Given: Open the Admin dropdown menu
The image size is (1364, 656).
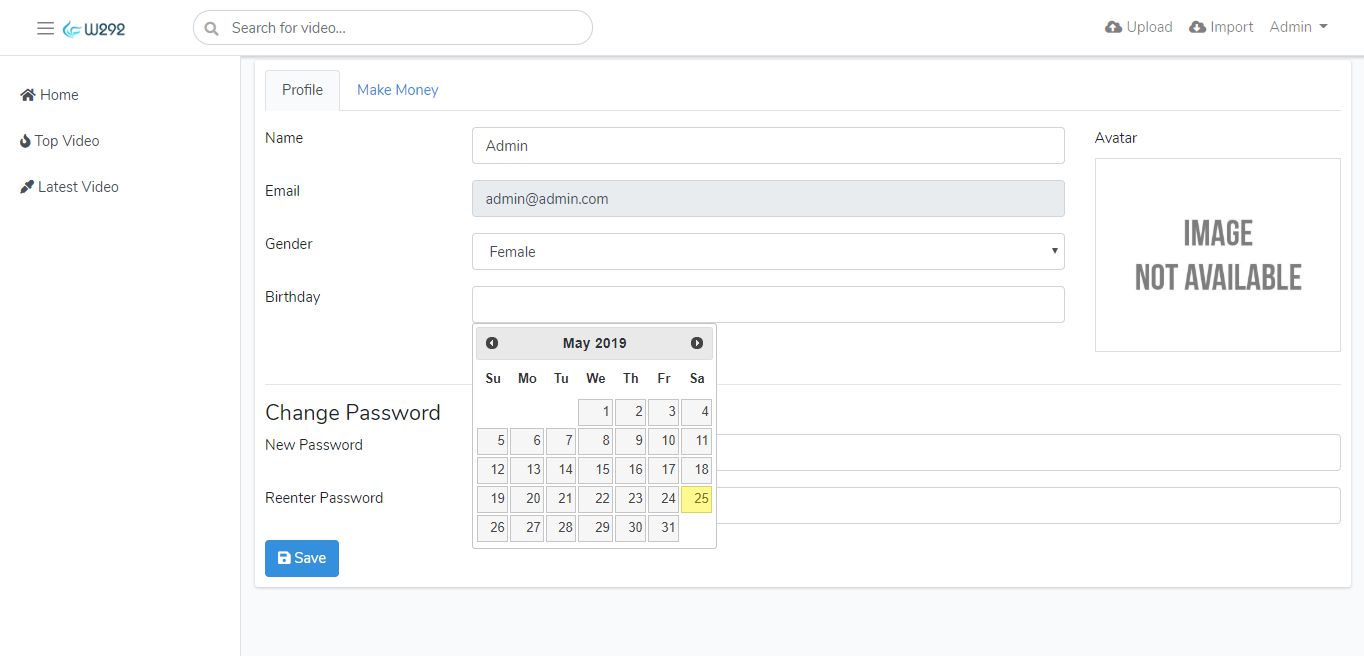Looking at the screenshot, I should point(1298,27).
